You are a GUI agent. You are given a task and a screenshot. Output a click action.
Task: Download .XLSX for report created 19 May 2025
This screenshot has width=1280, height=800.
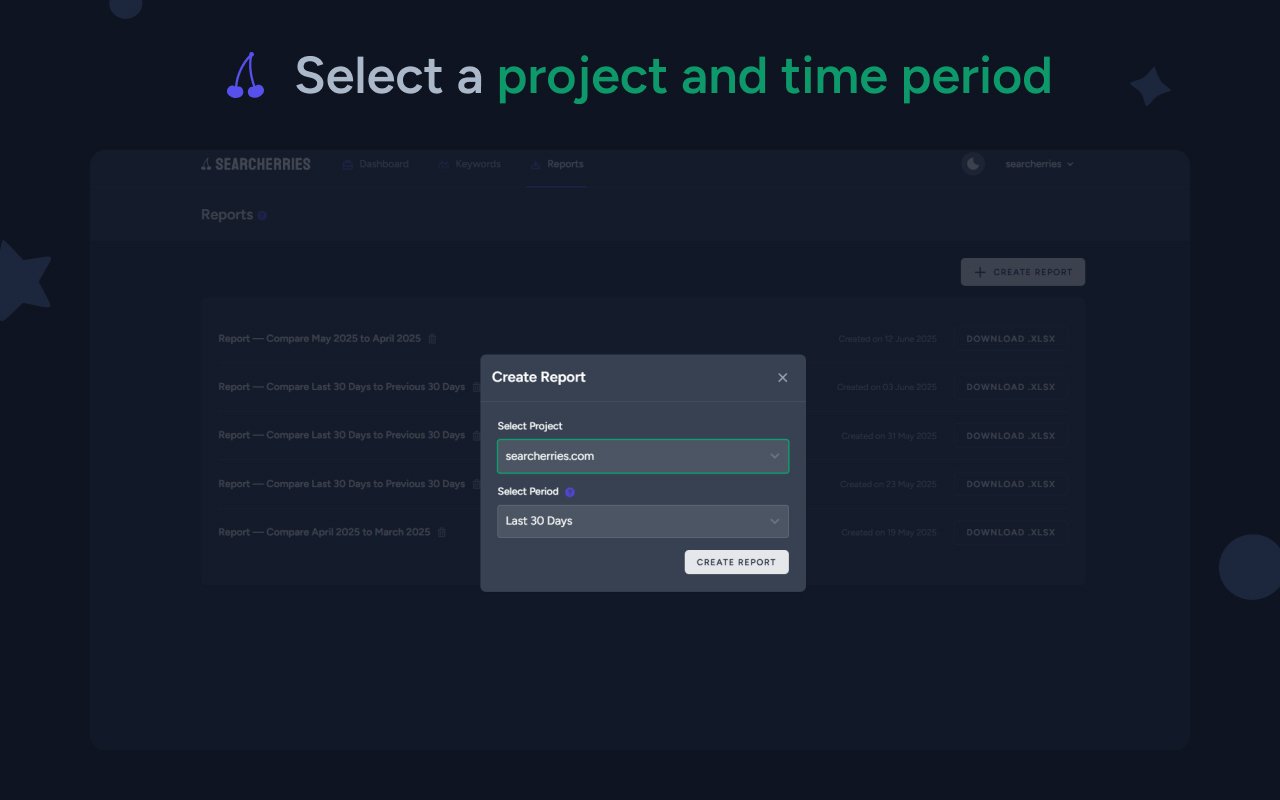tap(1010, 532)
